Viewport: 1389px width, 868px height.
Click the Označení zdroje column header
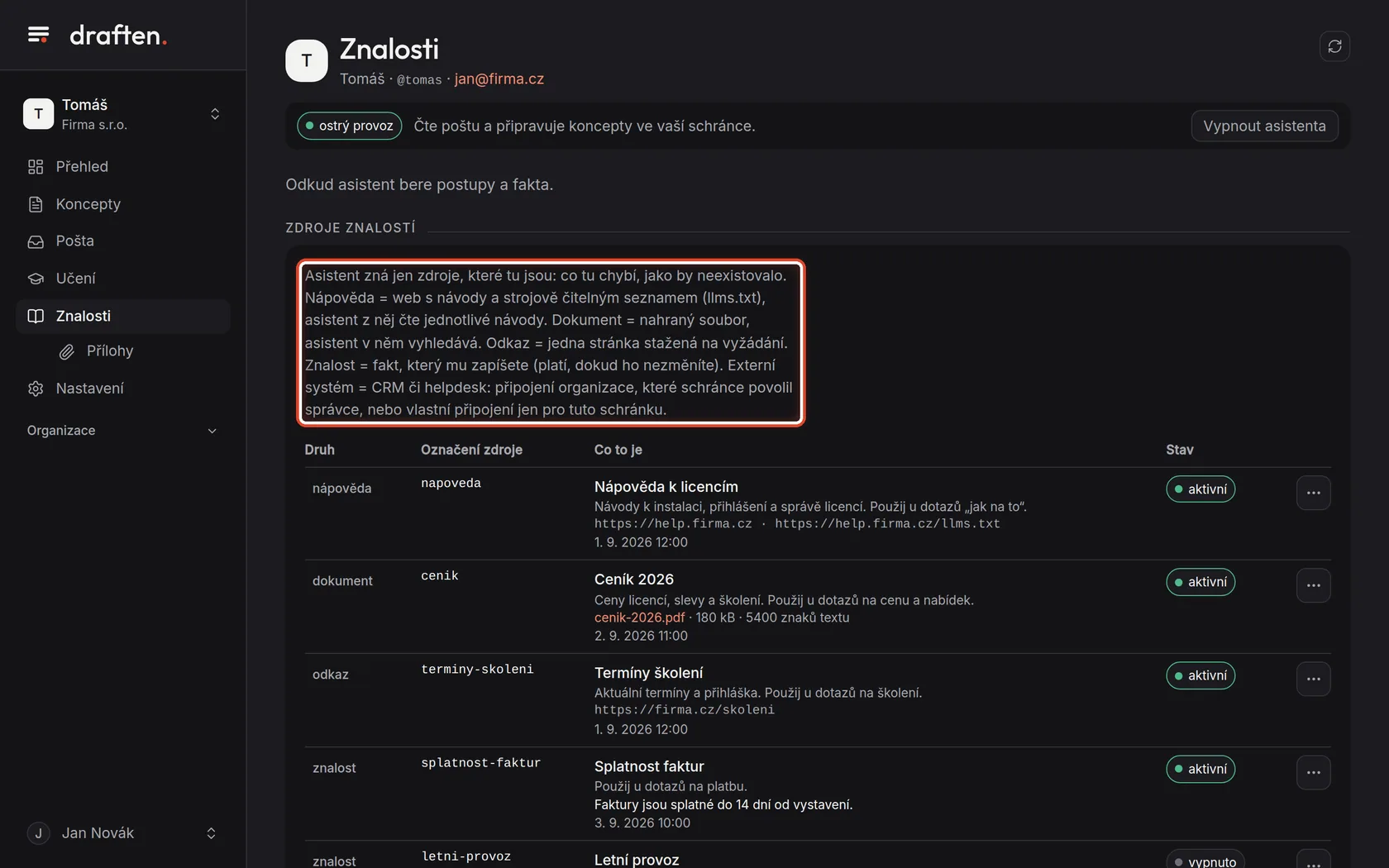tap(471, 450)
